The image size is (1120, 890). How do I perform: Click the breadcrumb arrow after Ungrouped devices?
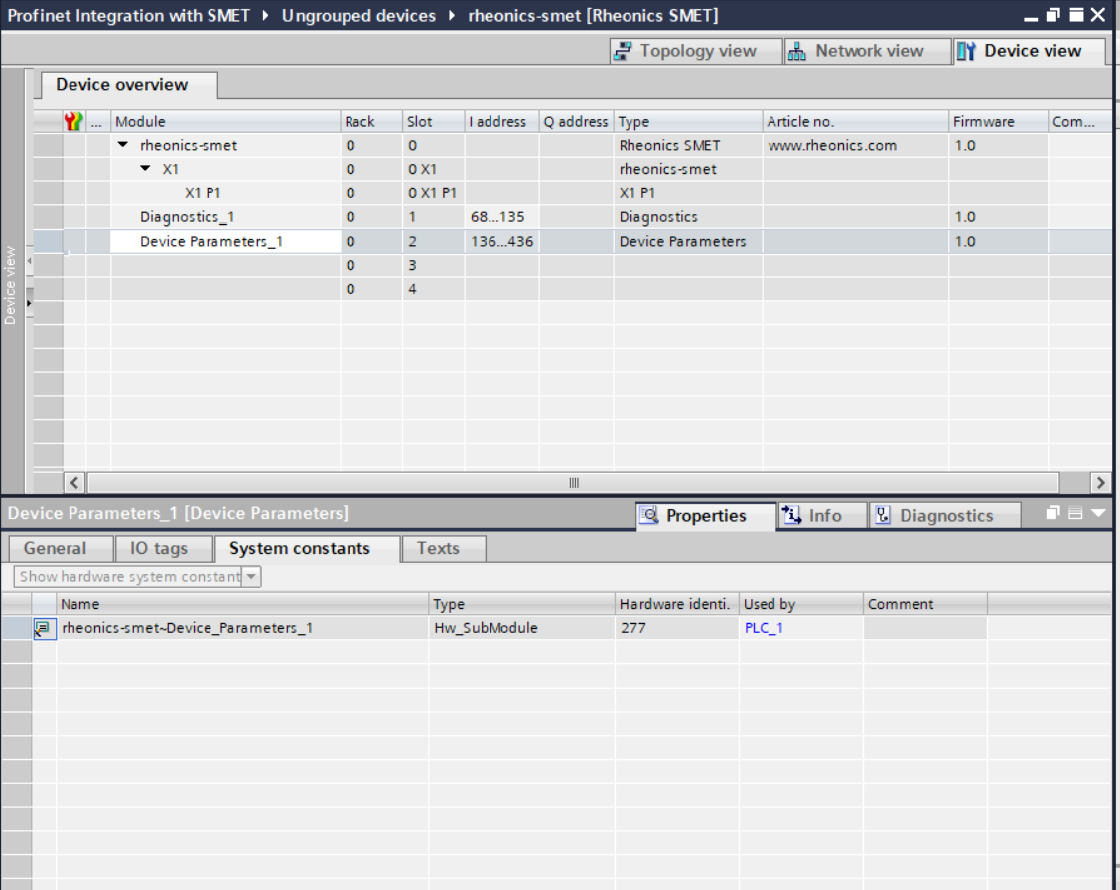[x=452, y=15]
